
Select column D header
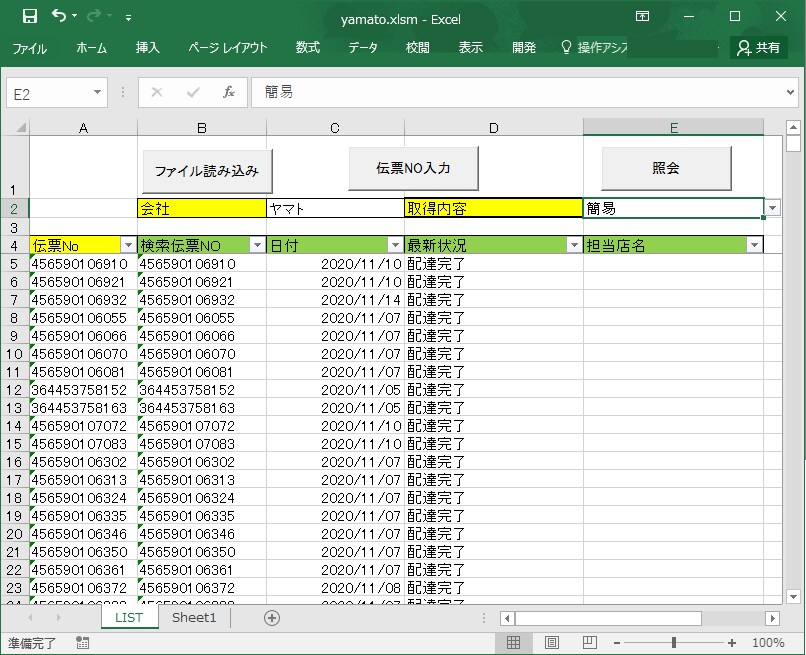point(493,128)
